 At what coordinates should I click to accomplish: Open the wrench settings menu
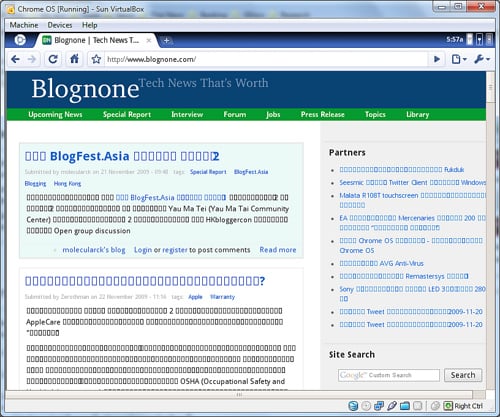pos(482,59)
